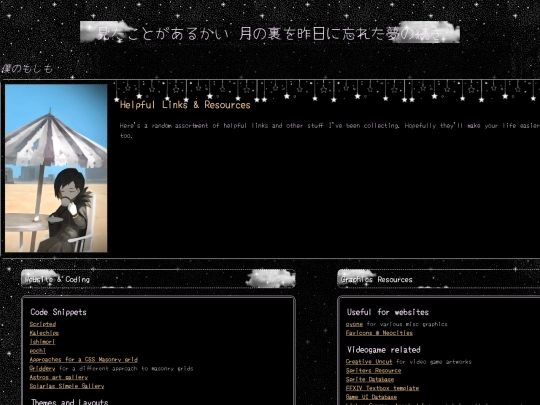Click the Themes and Layouts subheading
The image size is (540, 405).
pyautogui.click(x=70, y=402)
